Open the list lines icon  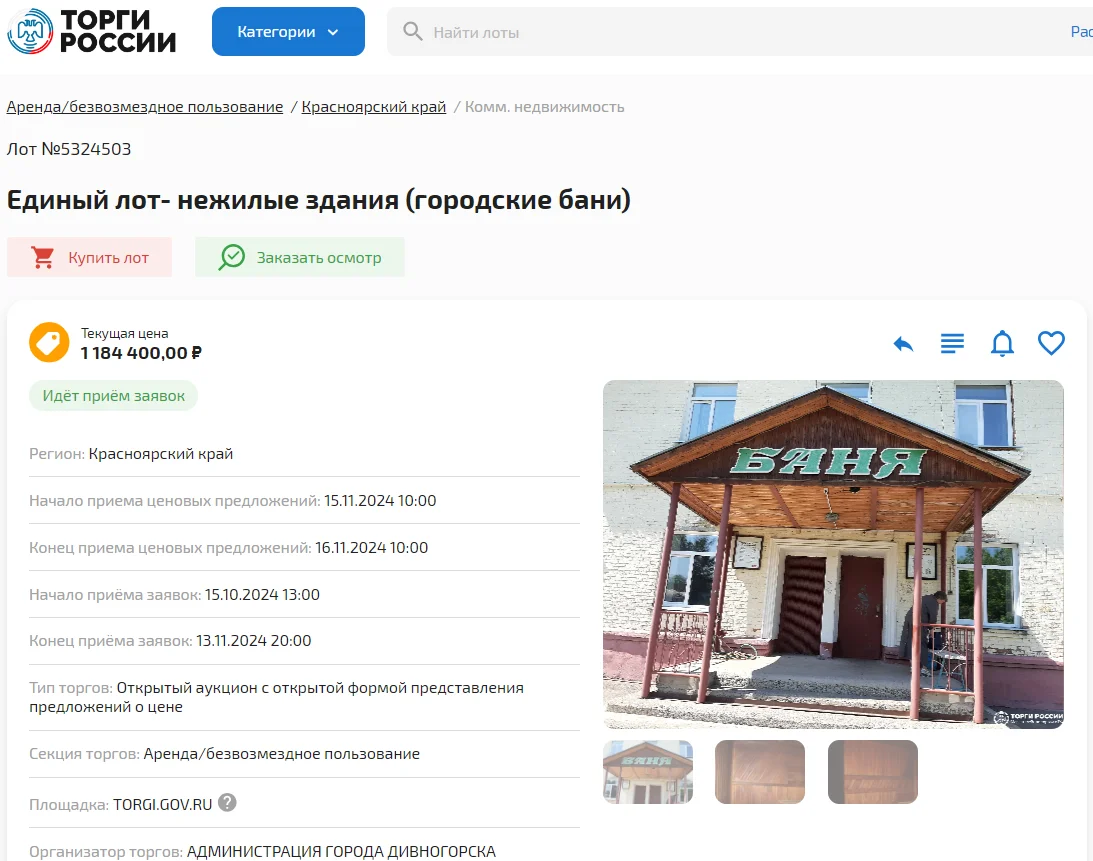952,343
